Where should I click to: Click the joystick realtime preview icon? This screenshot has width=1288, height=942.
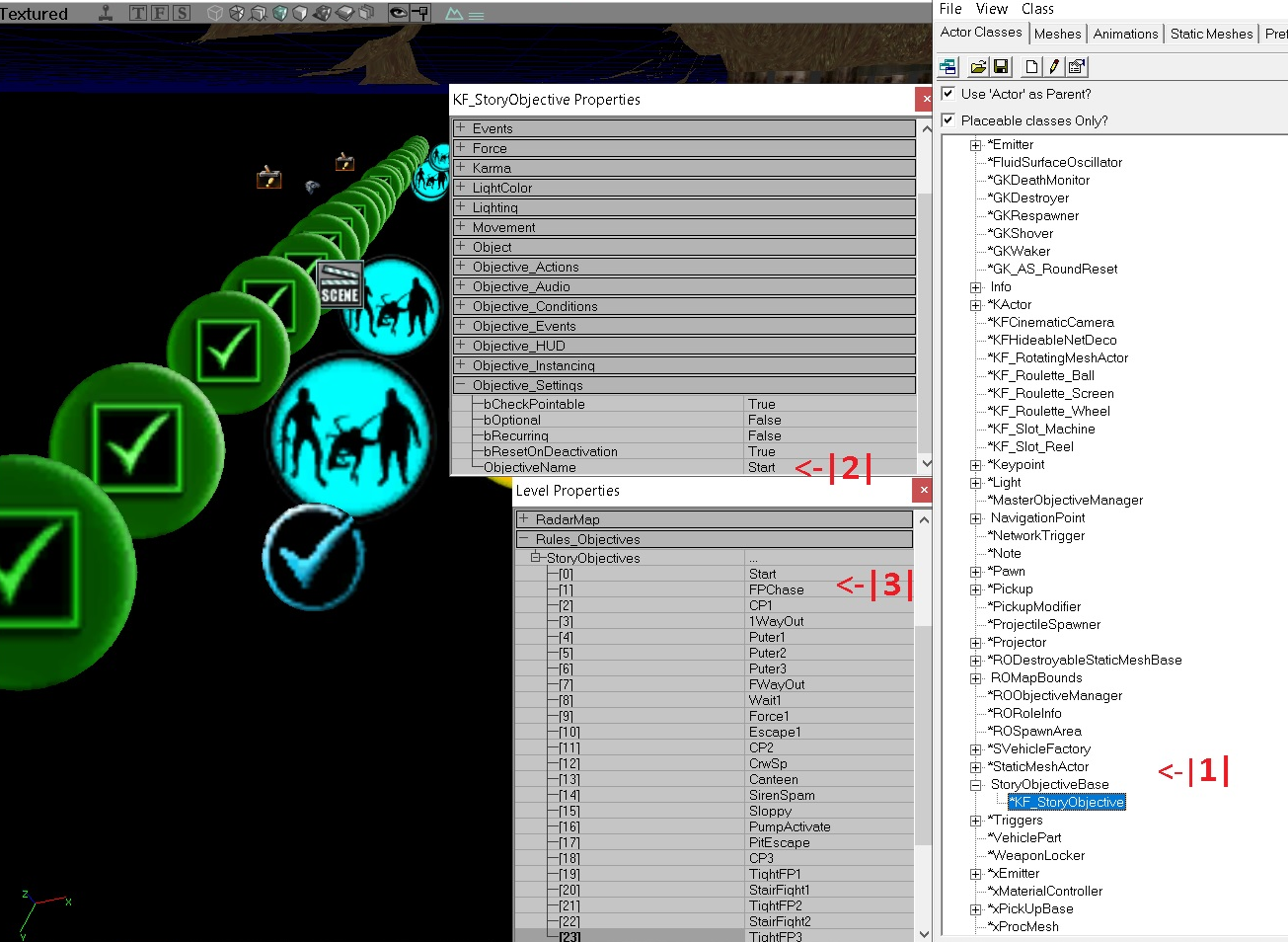point(106,13)
